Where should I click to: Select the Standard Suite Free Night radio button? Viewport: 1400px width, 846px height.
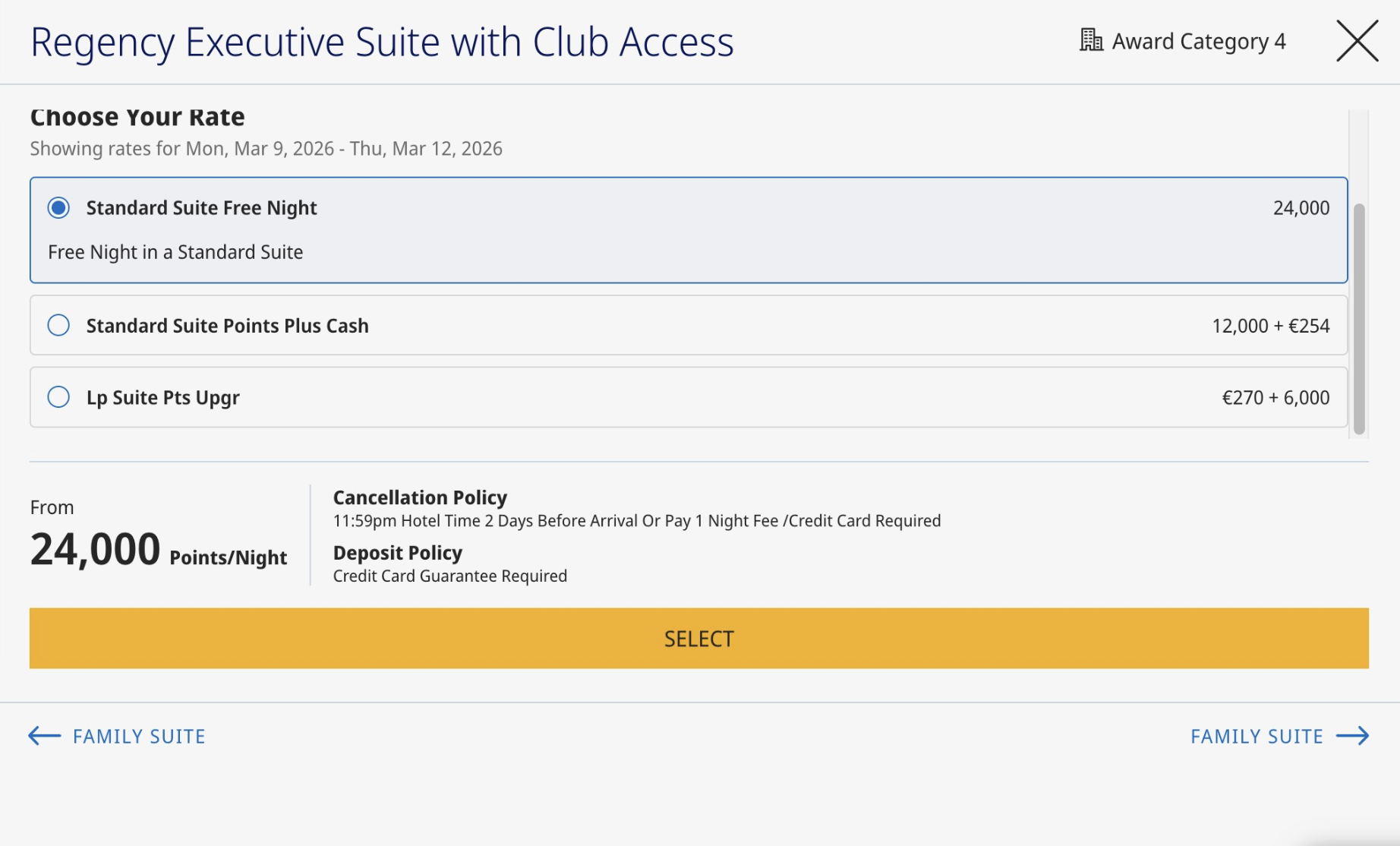pos(58,208)
